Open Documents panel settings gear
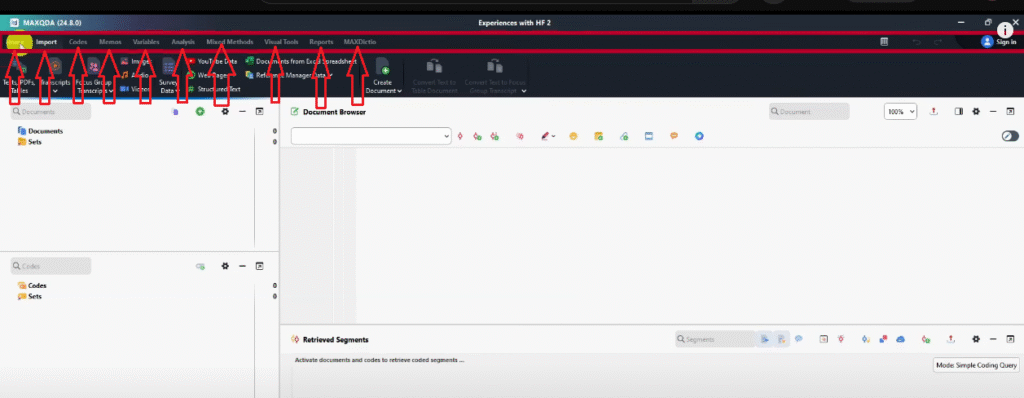The image size is (1024, 398). click(225, 112)
